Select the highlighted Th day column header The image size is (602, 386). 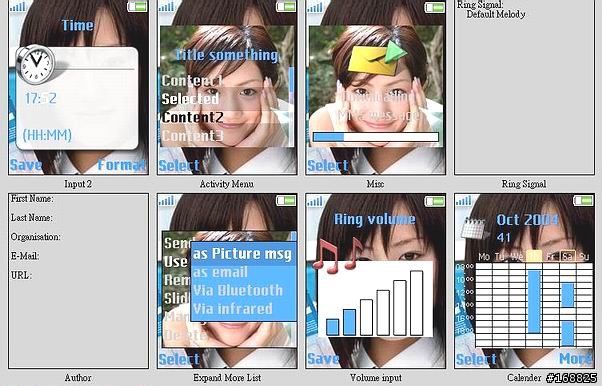pyautogui.click(x=534, y=256)
